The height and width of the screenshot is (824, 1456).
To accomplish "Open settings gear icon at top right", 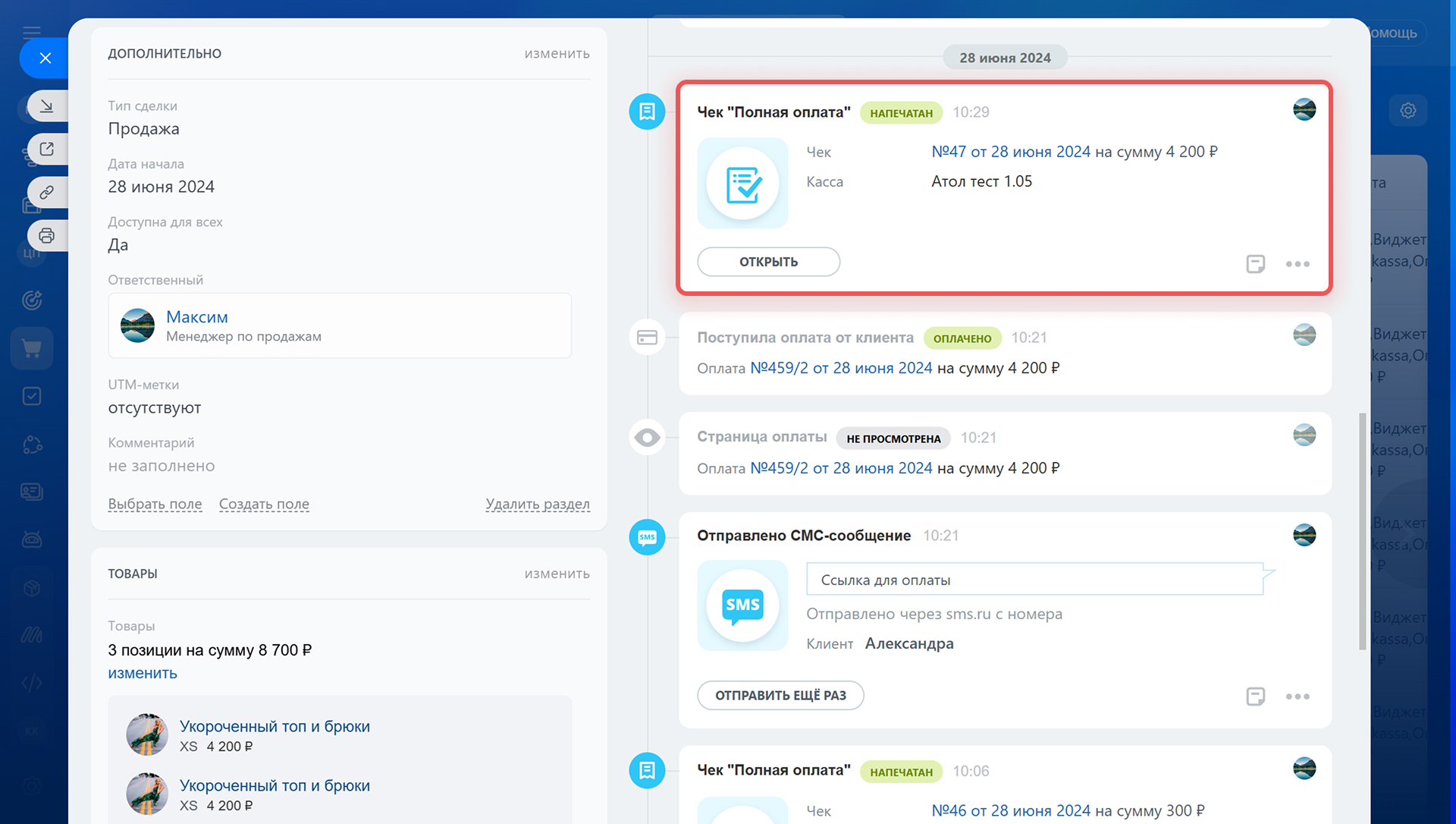I will click(1407, 111).
